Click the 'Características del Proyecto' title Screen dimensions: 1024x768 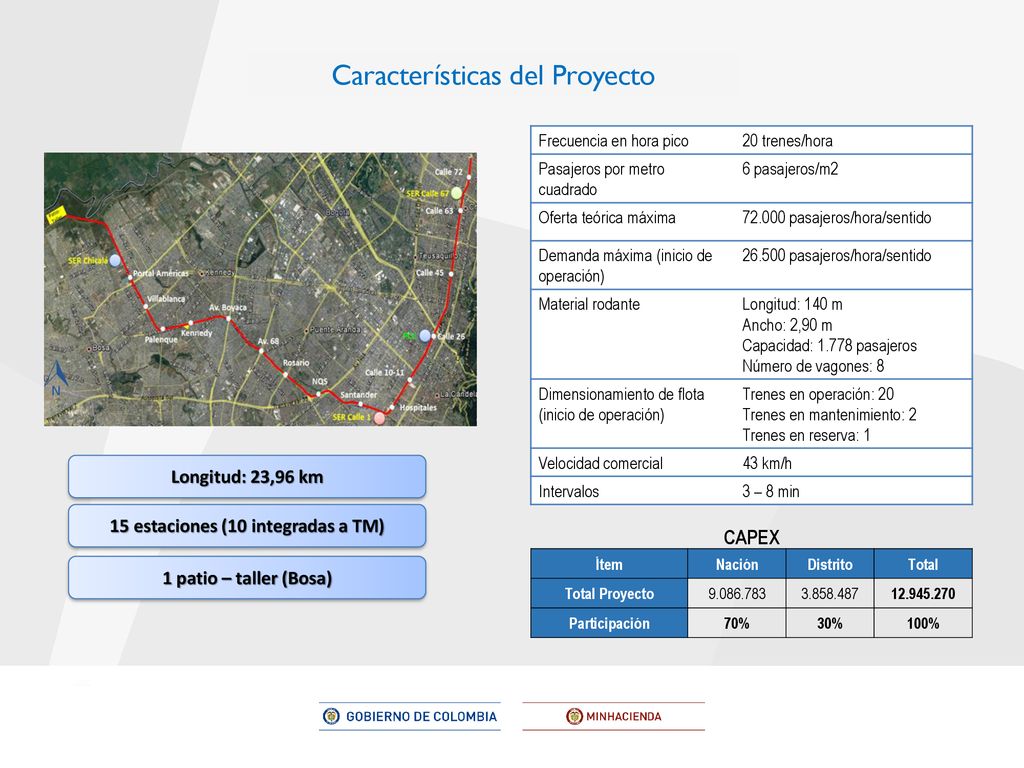tap(493, 76)
